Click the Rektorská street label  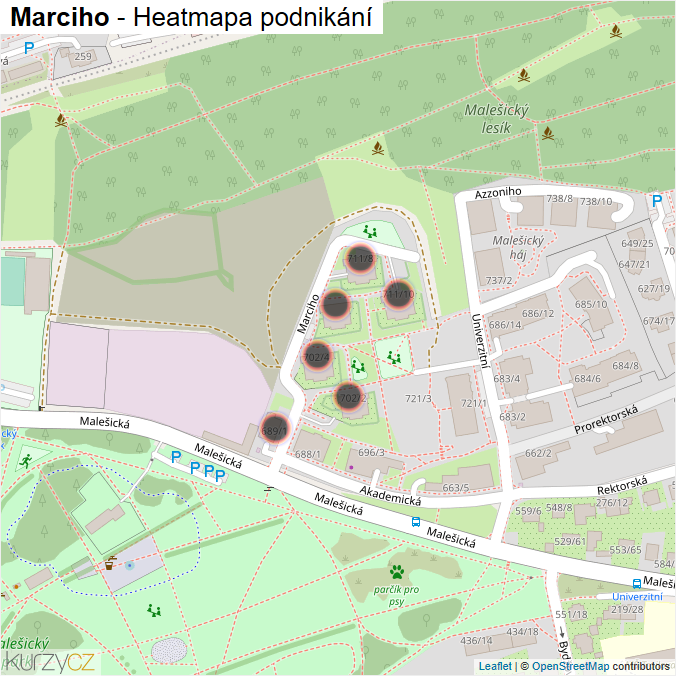[622, 485]
